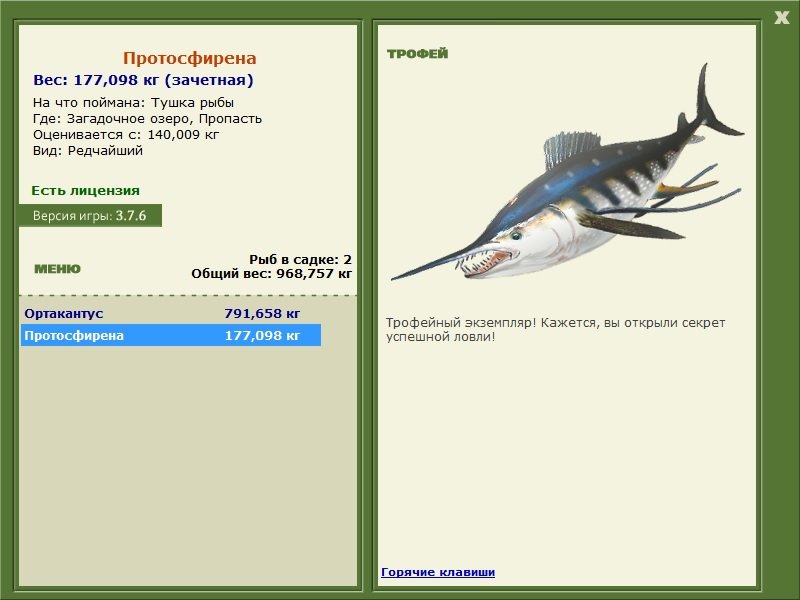Image resolution: width=800 pixels, height=600 pixels.
Task: Select the Протосфирена row in the keepnet list
Action: coord(171,335)
